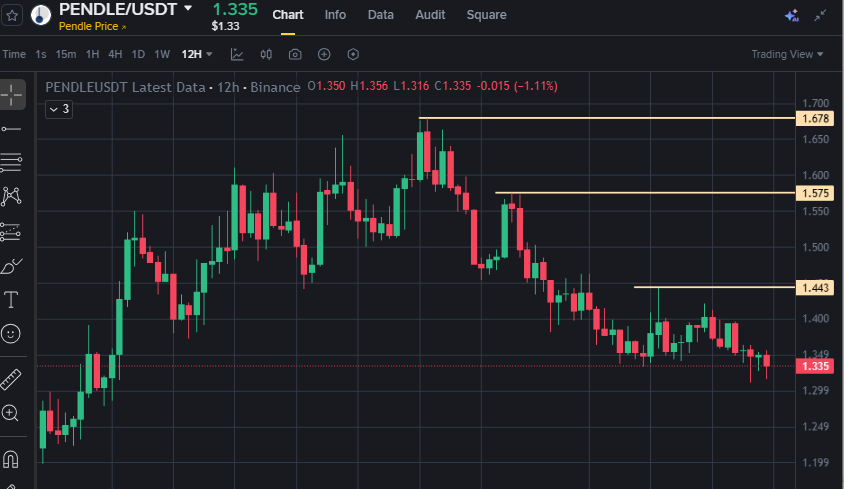Switch to the Chart tab

coord(287,15)
